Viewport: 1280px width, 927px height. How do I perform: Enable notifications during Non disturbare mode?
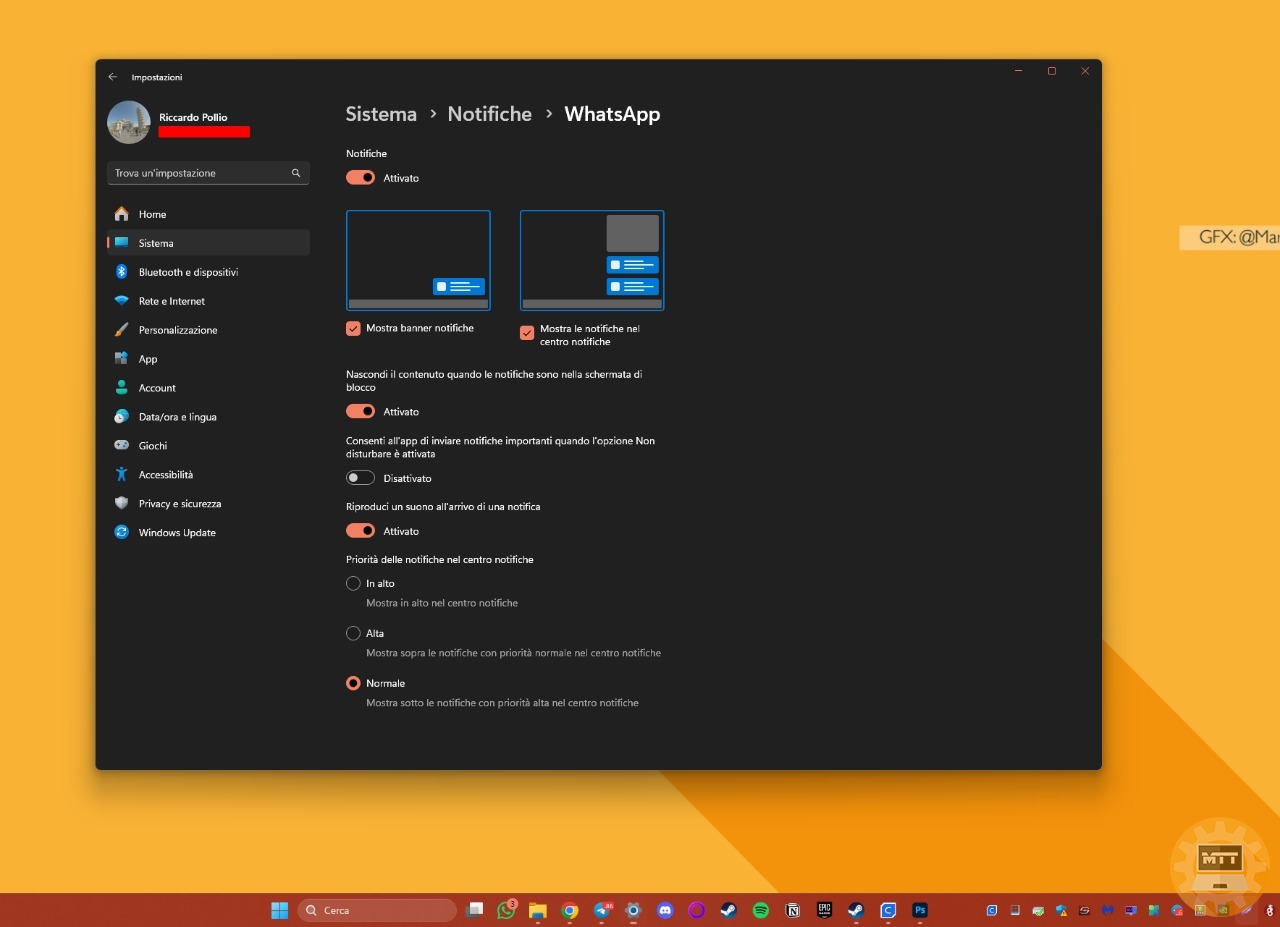click(360, 477)
